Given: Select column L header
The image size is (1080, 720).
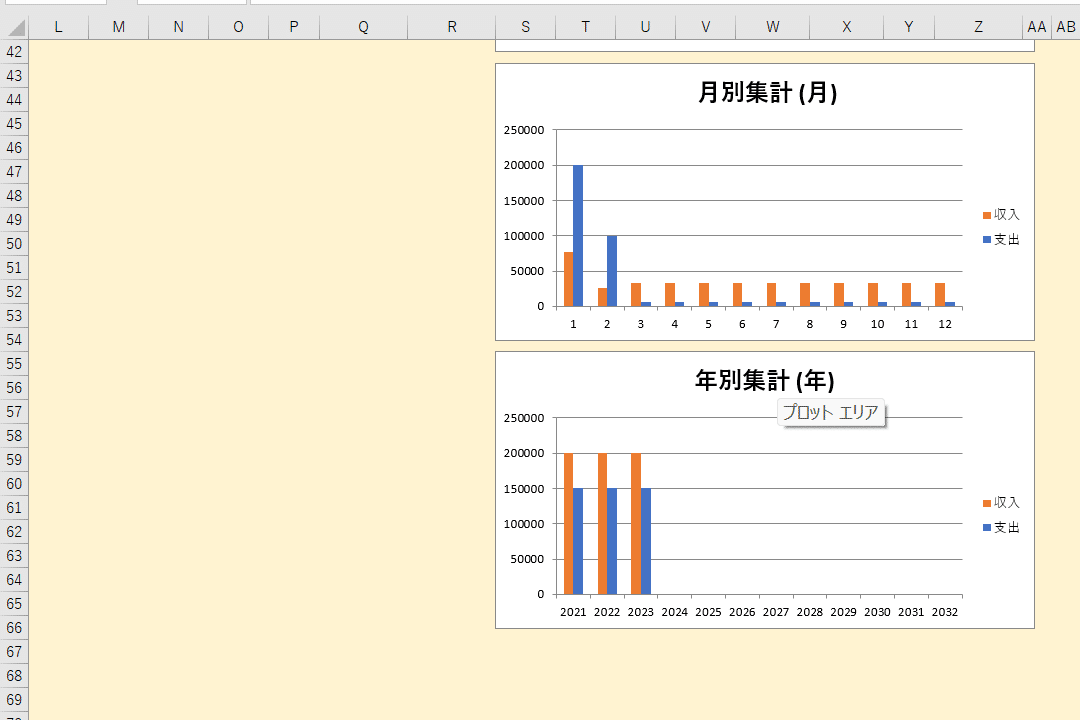Looking at the screenshot, I should [59, 27].
